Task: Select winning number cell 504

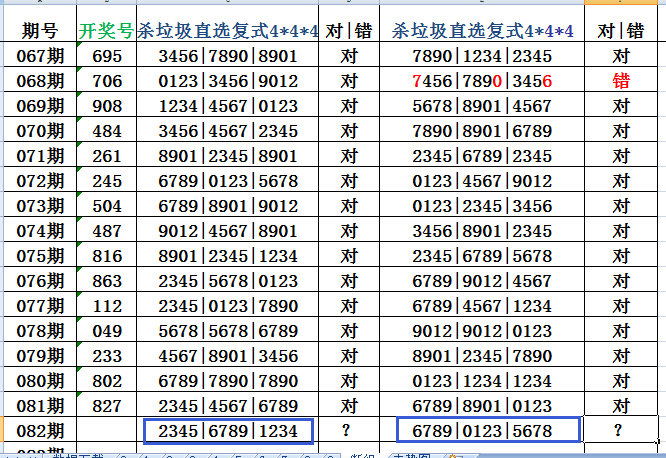Action: point(107,206)
